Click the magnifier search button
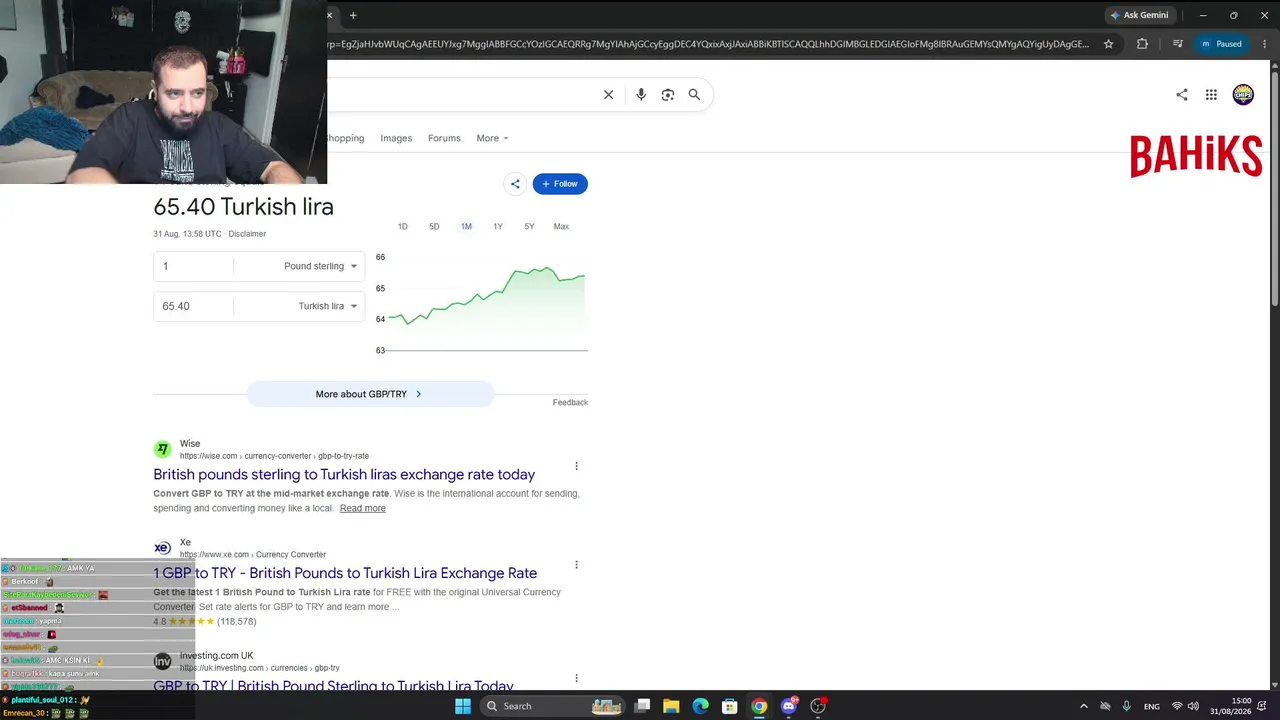Image resolution: width=1280 pixels, height=720 pixels. [x=694, y=94]
